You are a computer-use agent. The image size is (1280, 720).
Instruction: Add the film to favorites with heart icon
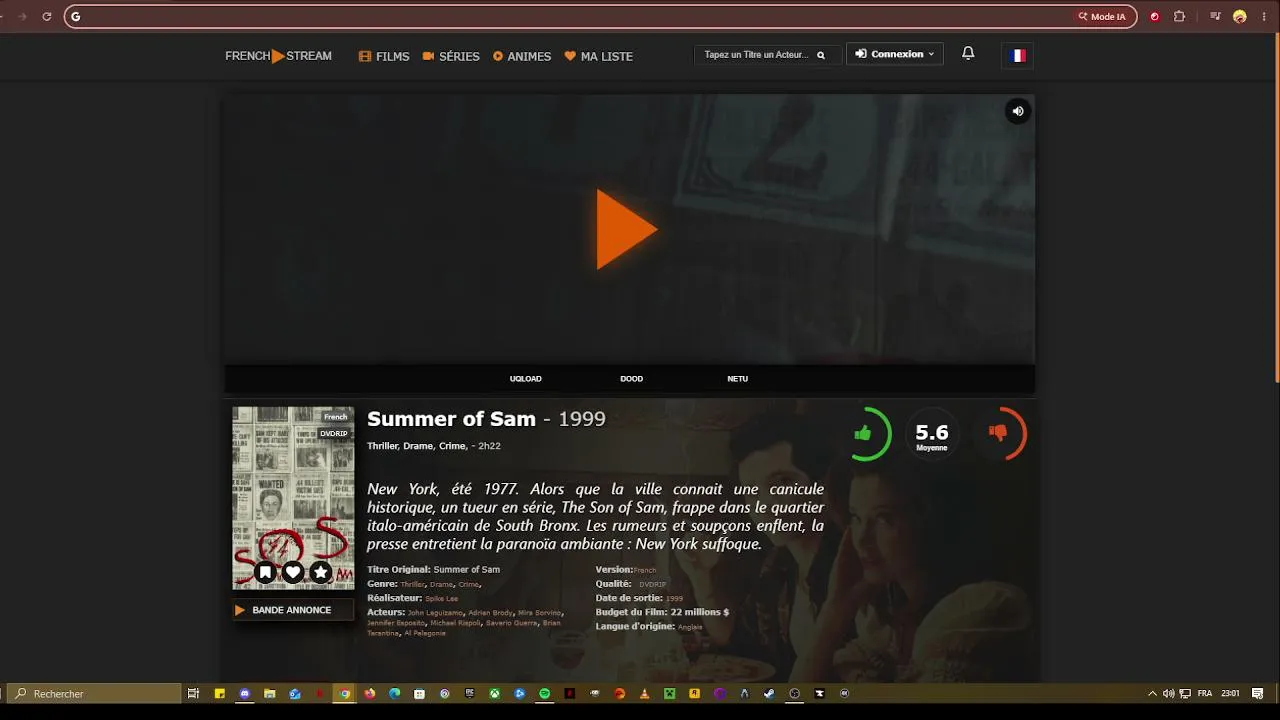[x=293, y=572]
